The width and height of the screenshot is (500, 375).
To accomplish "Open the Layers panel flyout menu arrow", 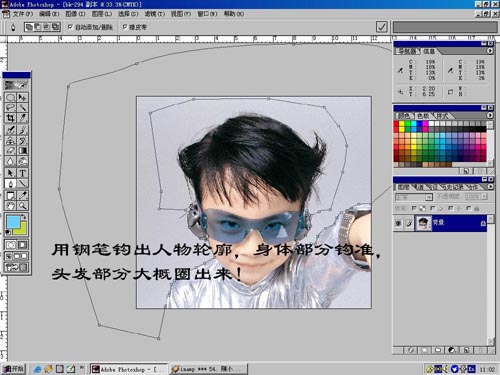I will (490, 187).
